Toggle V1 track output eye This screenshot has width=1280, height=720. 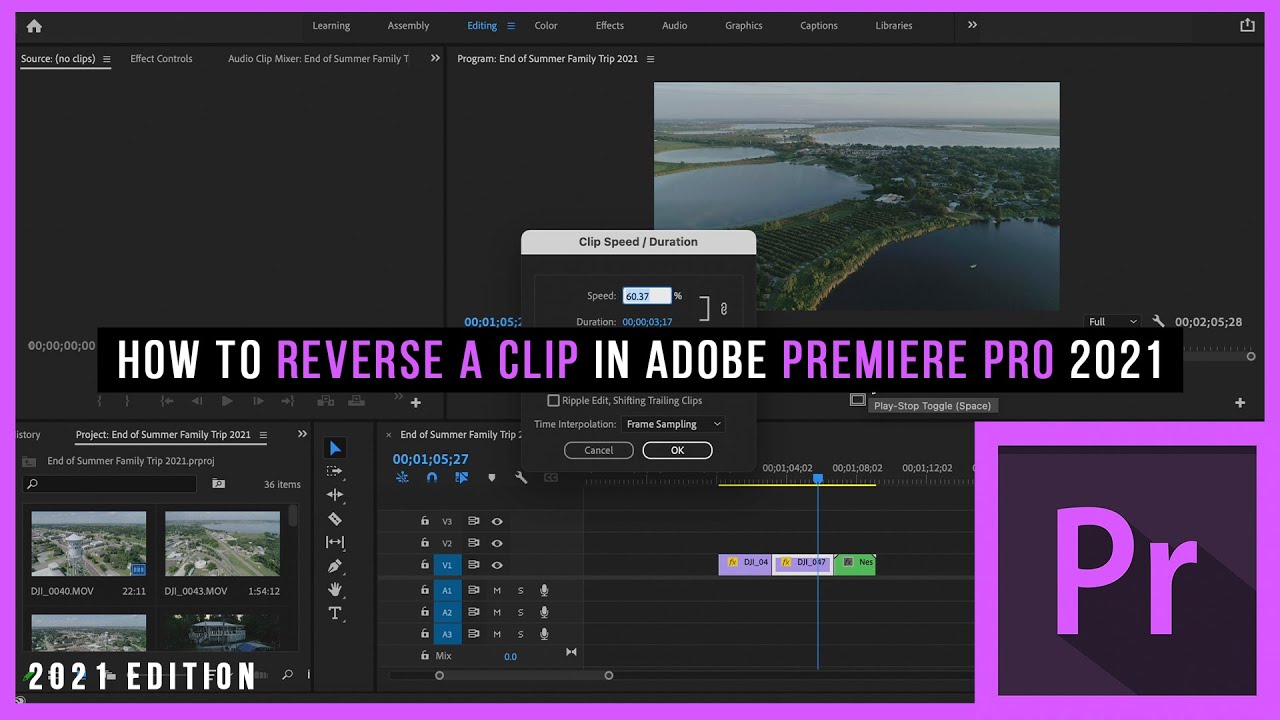tap(497, 565)
